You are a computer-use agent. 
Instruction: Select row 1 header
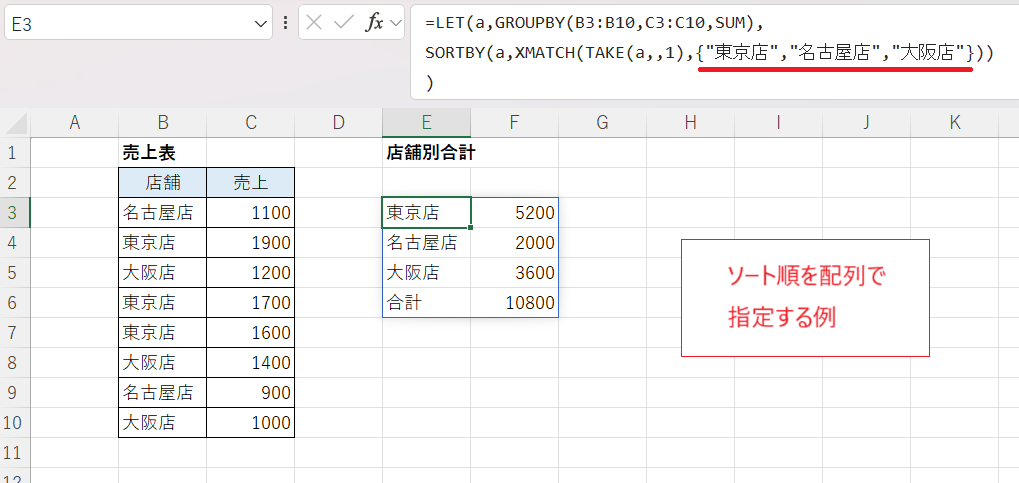15,153
